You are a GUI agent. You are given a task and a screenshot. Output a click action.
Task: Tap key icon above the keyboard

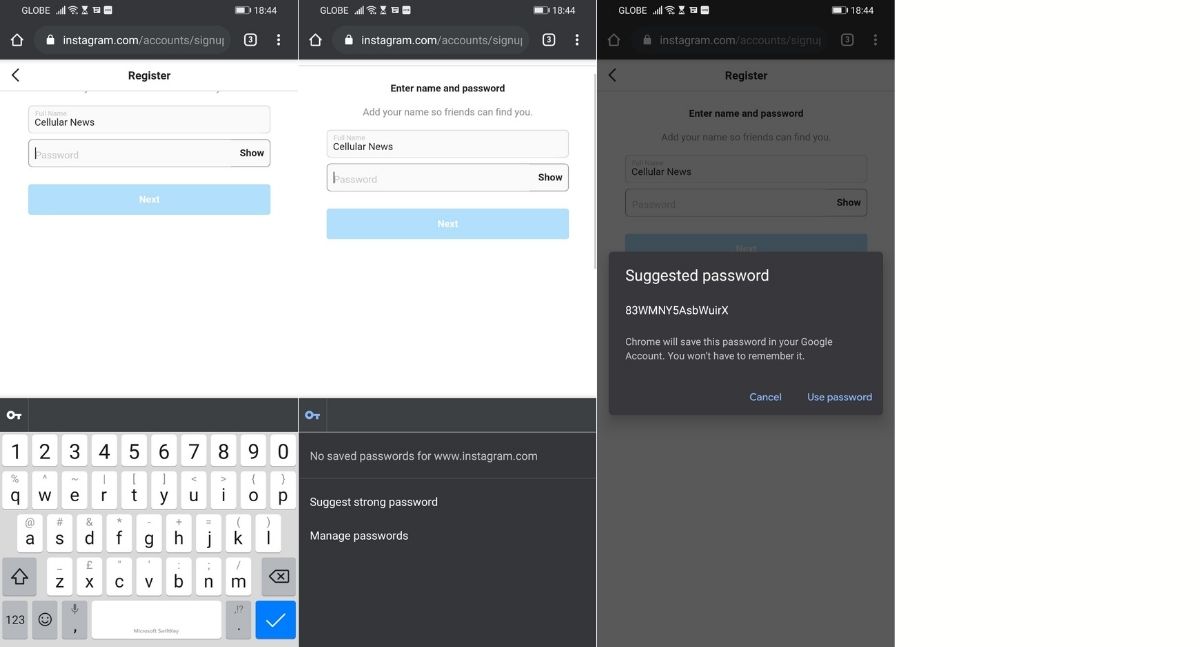click(14, 415)
